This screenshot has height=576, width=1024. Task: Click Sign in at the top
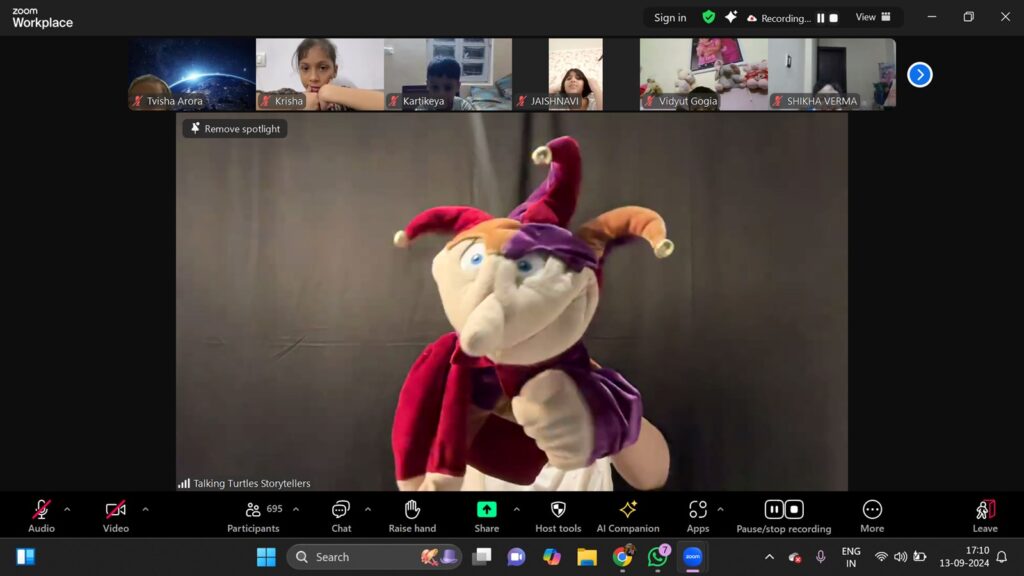click(x=670, y=18)
